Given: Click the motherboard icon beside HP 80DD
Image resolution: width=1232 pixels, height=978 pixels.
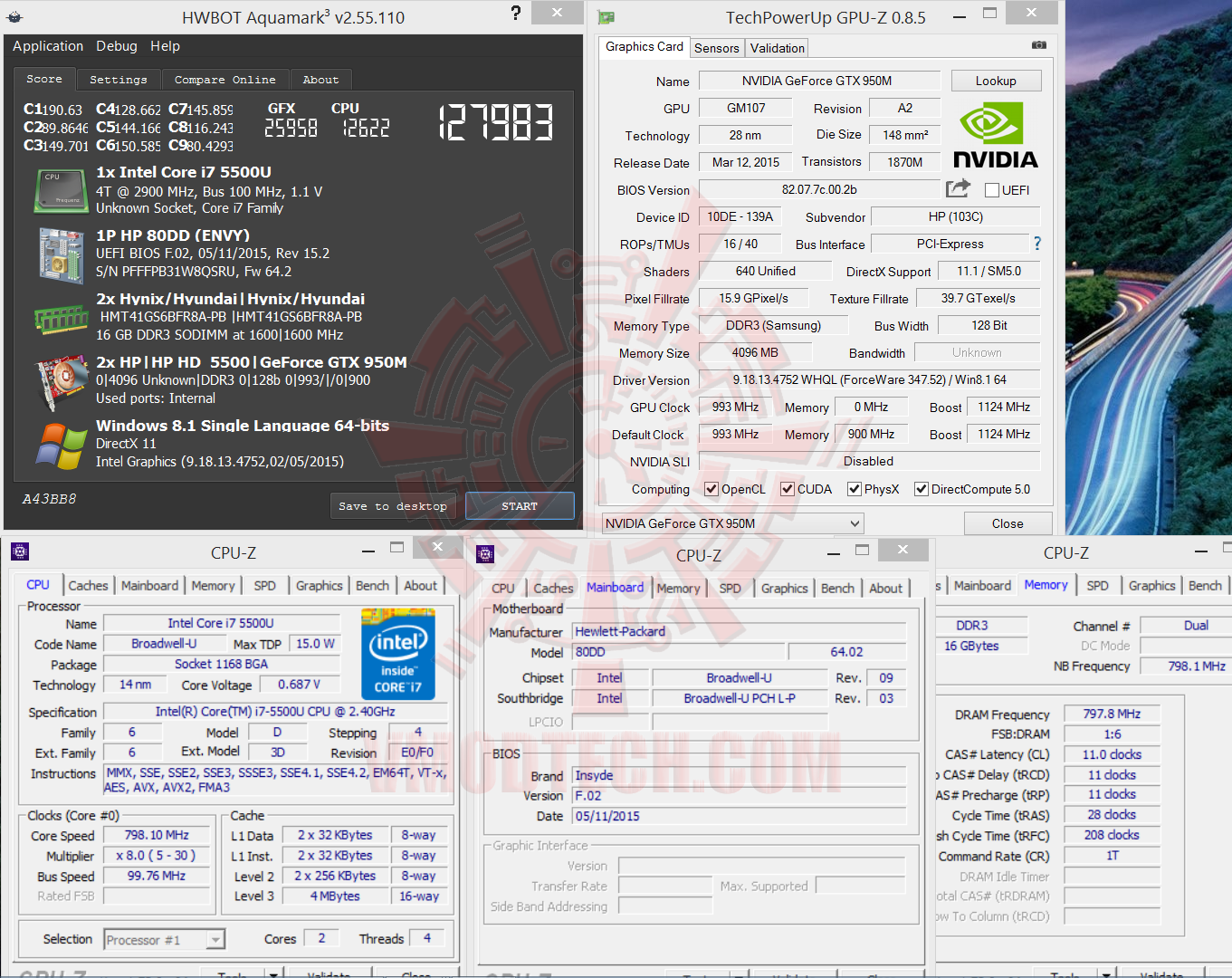Looking at the screenshot, I should (62, 256).
